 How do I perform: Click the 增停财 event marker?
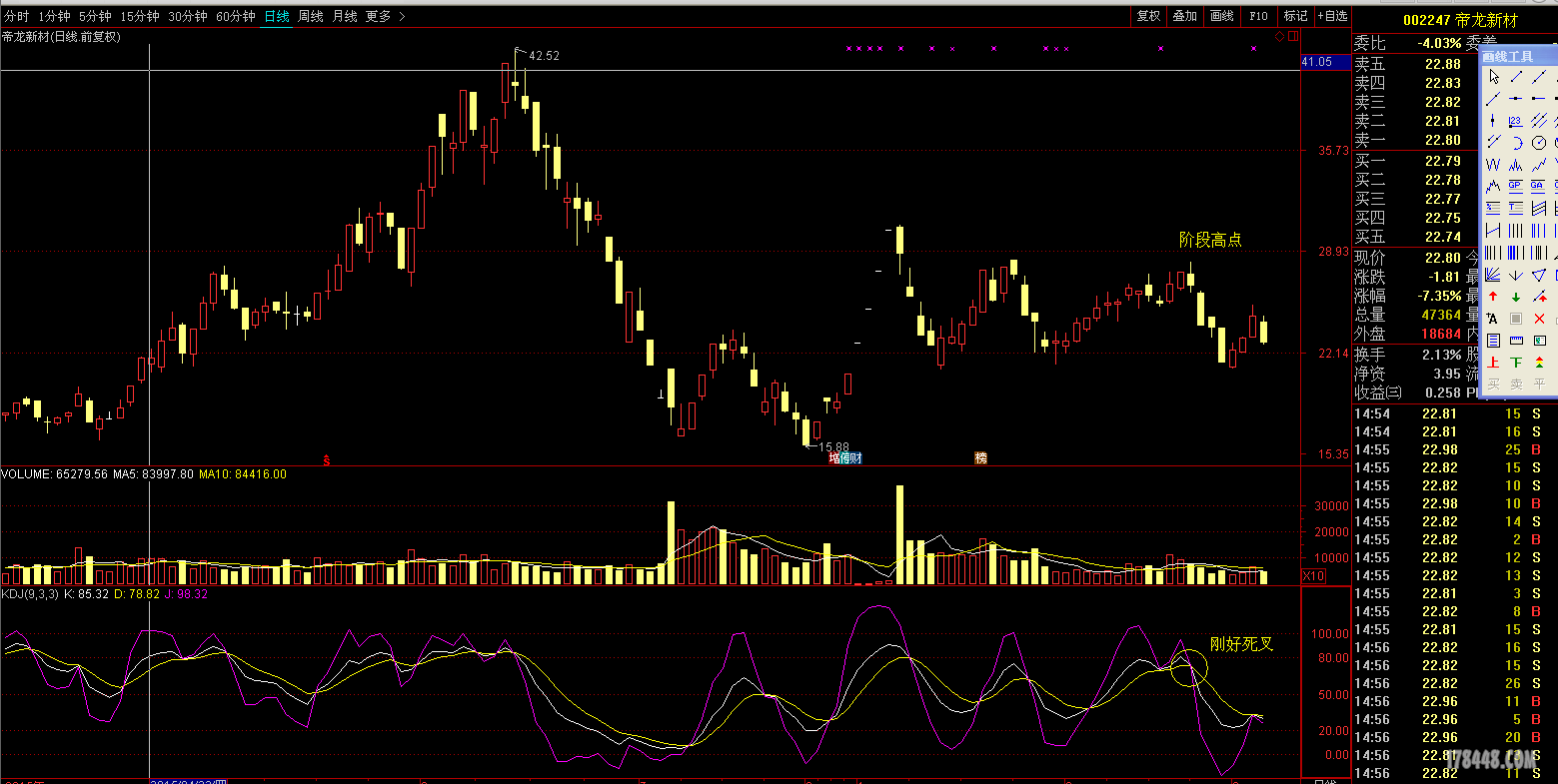pyautogui.click(x=845, y=458)
